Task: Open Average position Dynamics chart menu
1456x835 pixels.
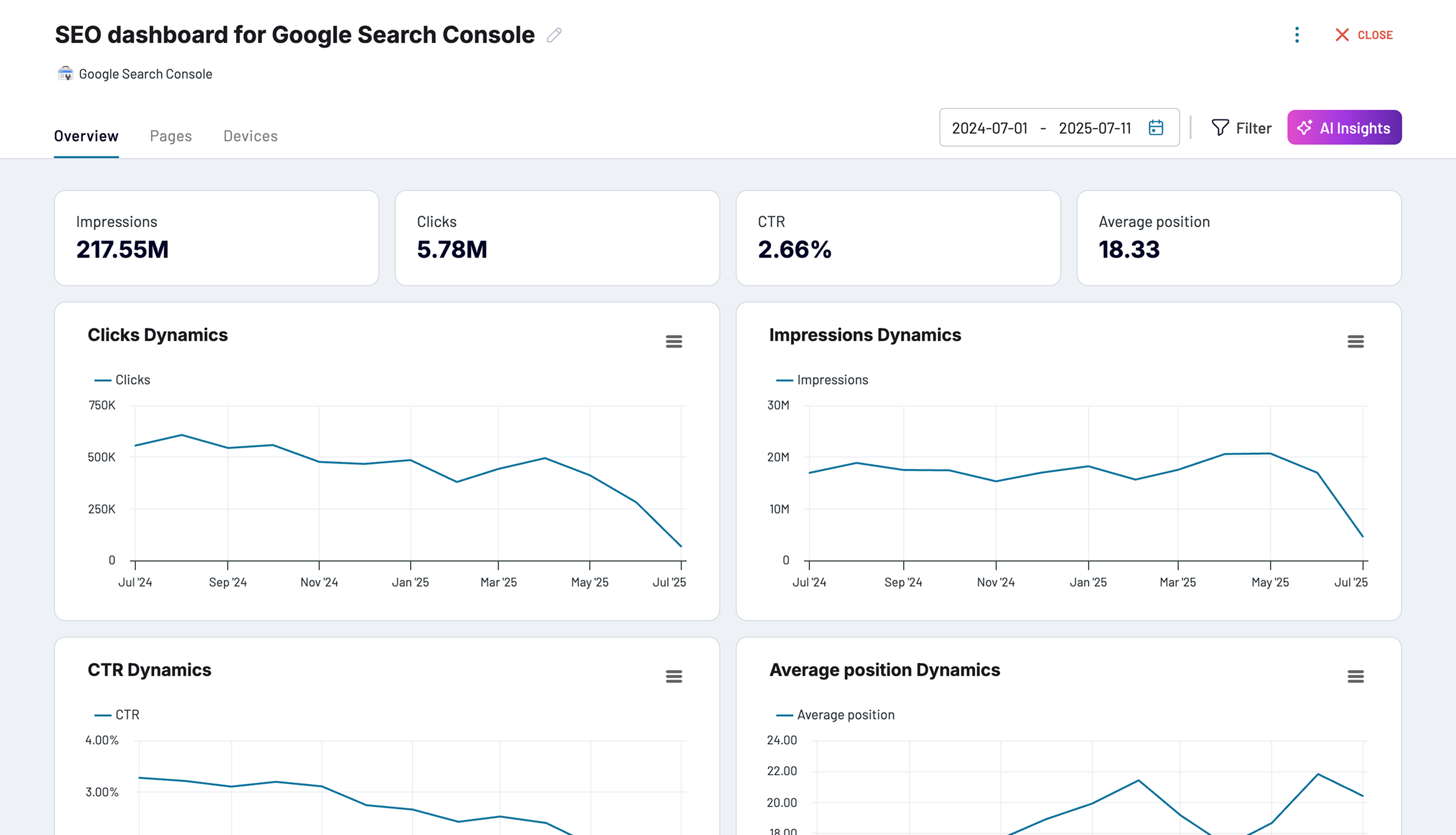Action: point(1356,677)
